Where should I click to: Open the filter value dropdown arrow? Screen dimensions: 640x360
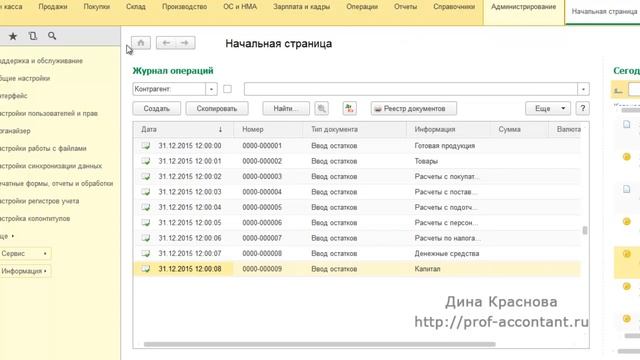583,89
